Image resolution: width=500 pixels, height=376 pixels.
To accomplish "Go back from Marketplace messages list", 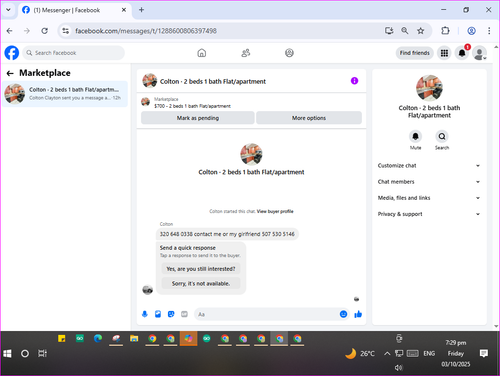I will pyautogui.click(x=10, y=73).
